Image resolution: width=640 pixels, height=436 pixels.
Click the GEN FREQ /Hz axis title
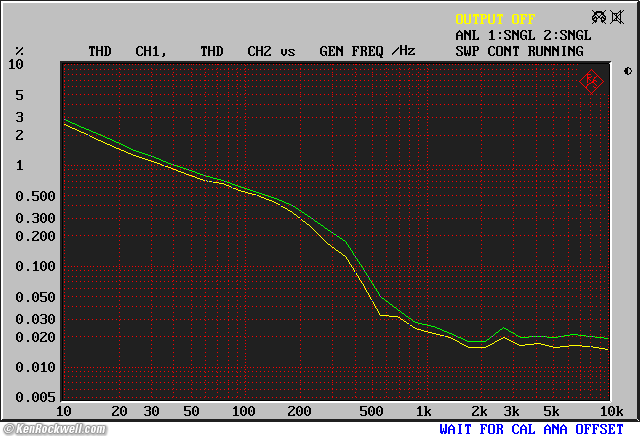367,51
